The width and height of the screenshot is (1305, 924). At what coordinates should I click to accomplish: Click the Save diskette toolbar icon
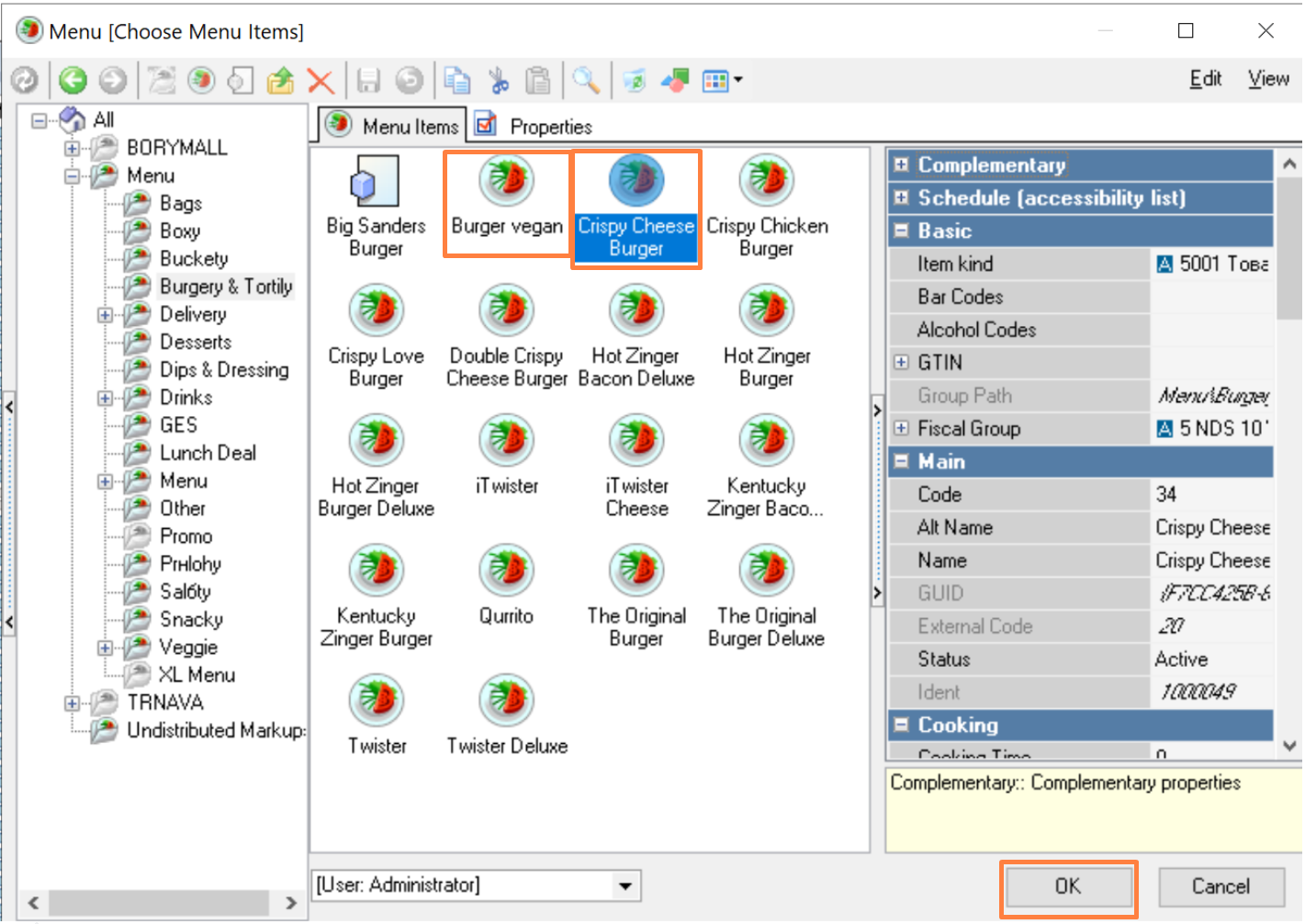tap(368, 81)
